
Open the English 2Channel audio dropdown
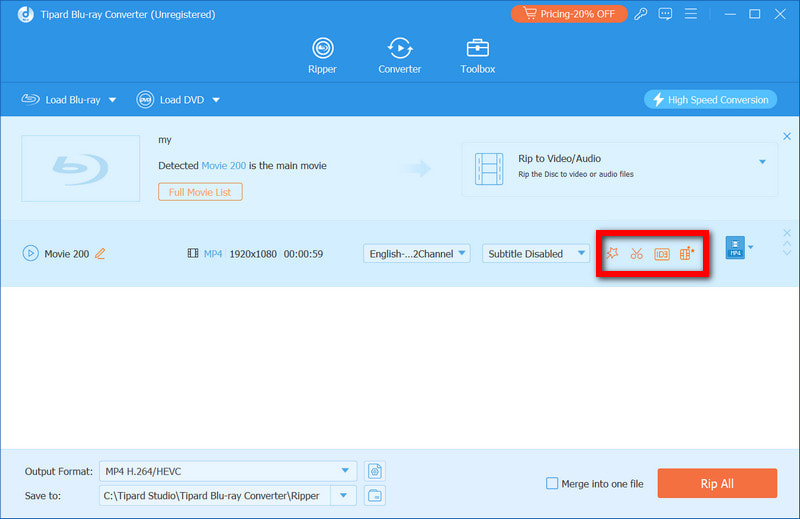coord(416,254)
